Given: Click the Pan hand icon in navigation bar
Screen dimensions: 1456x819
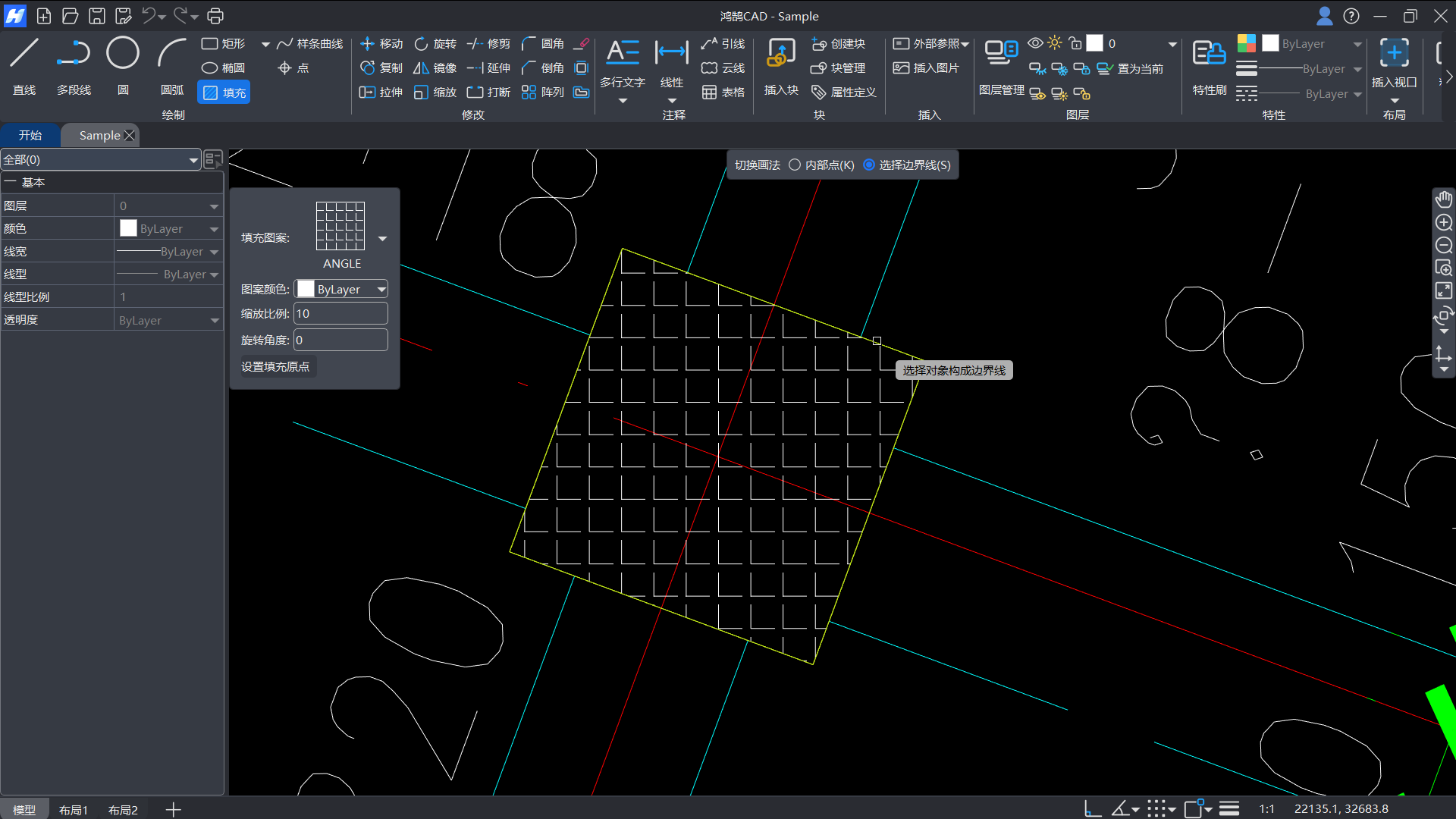Looking at the screenshot, I should coord(1443,199).
